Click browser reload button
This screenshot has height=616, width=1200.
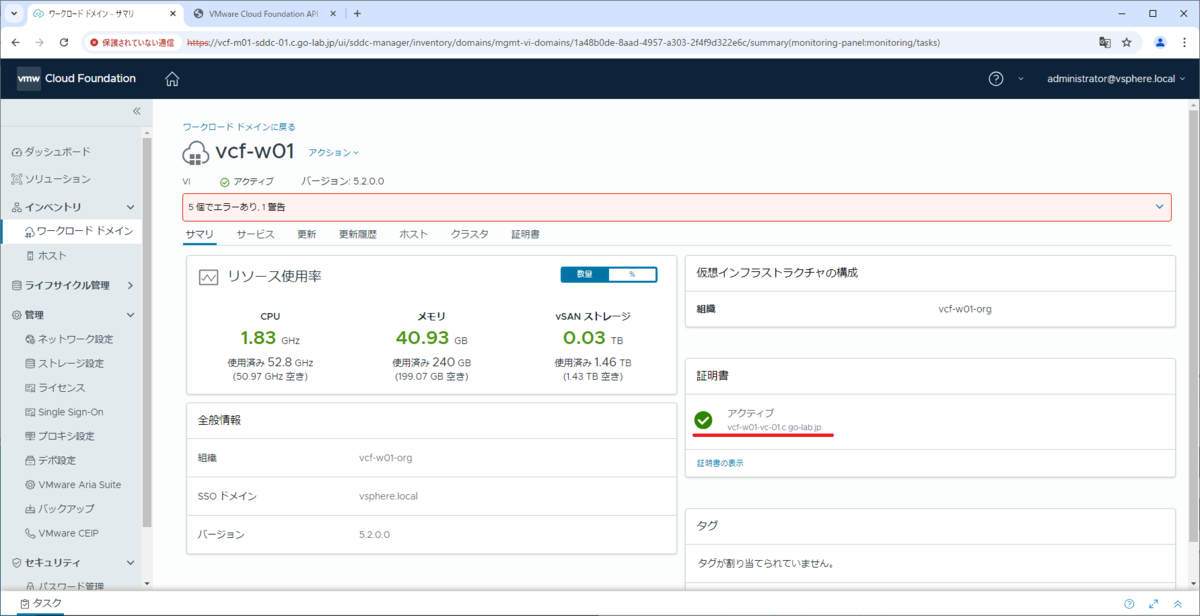coord(64,43)
